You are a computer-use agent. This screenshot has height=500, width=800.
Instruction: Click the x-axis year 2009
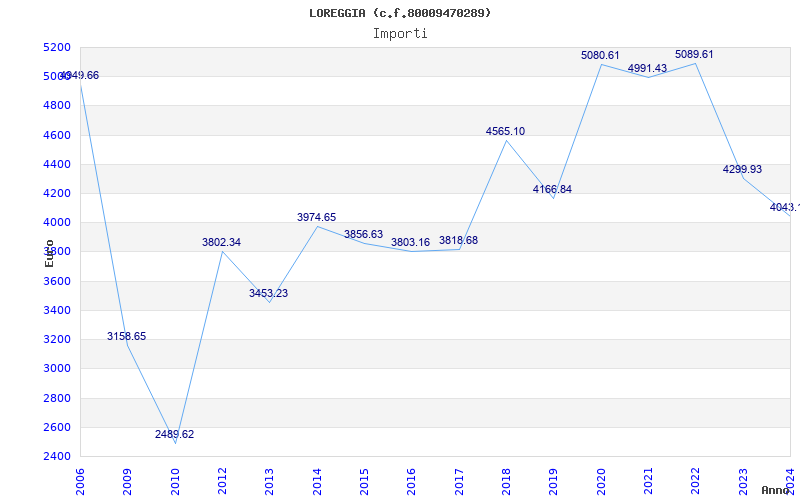point(128,482)
